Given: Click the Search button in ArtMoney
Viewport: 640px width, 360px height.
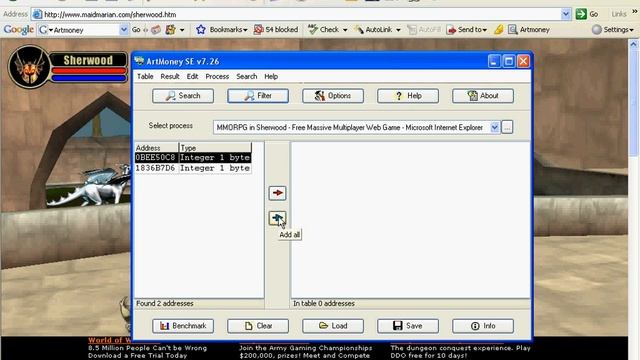Looking at the screenshot, I should pyautogui.click(x=183, y=96).
